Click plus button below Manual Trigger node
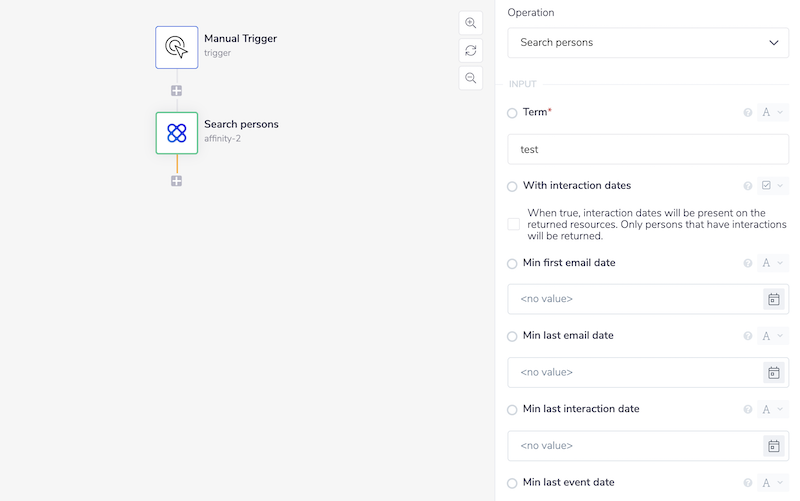The height and width of the screenshot is (501, 800). pos(177,91)
